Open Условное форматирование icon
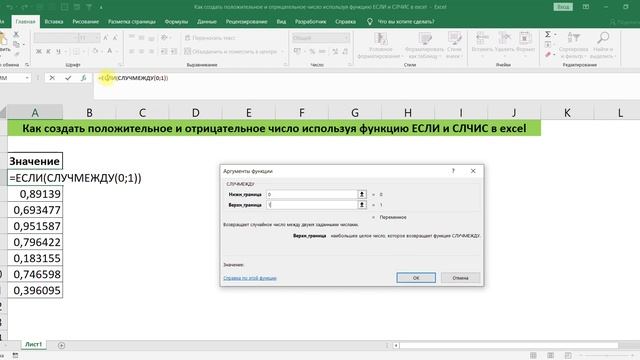The height and width of the screenshot is (360, 640). [380, 39]
